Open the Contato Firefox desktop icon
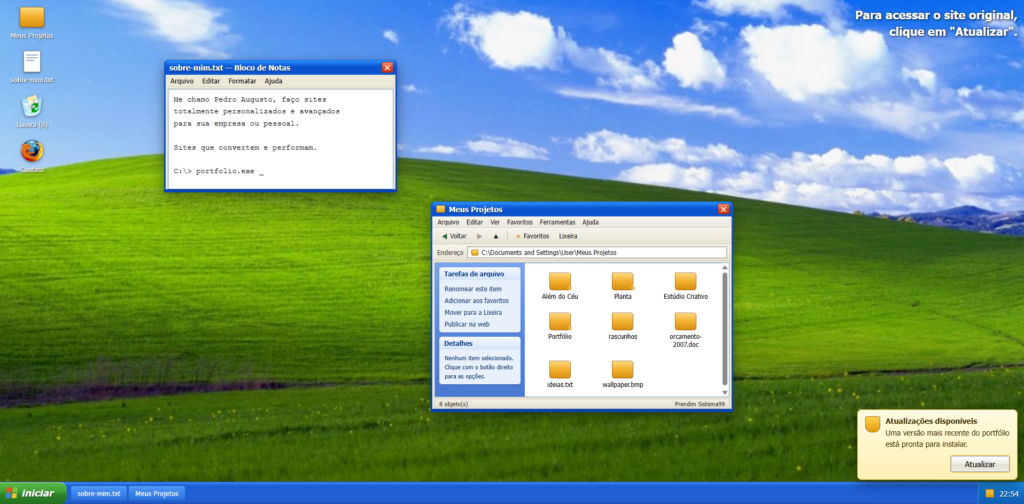The height and width of the screenshot is (504, 1024). [32, 155]
